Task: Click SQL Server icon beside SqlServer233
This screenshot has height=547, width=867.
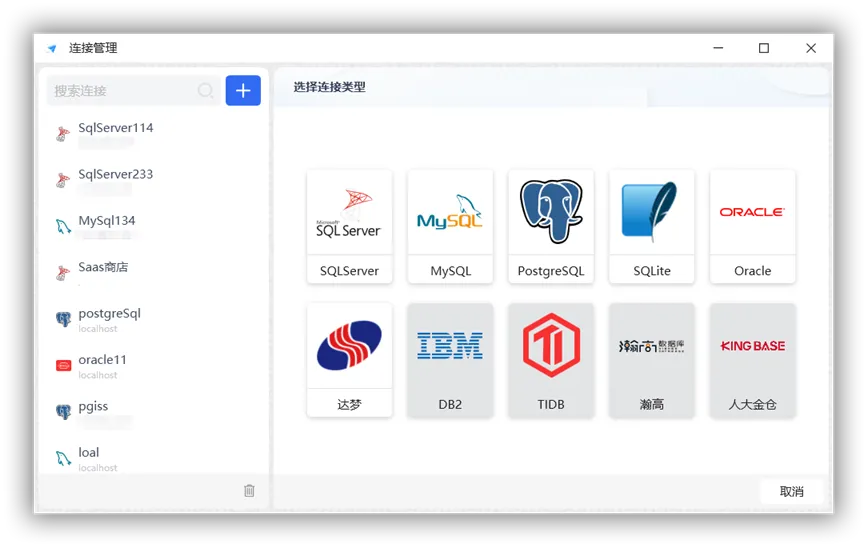Action: click(x=63, y=180)
